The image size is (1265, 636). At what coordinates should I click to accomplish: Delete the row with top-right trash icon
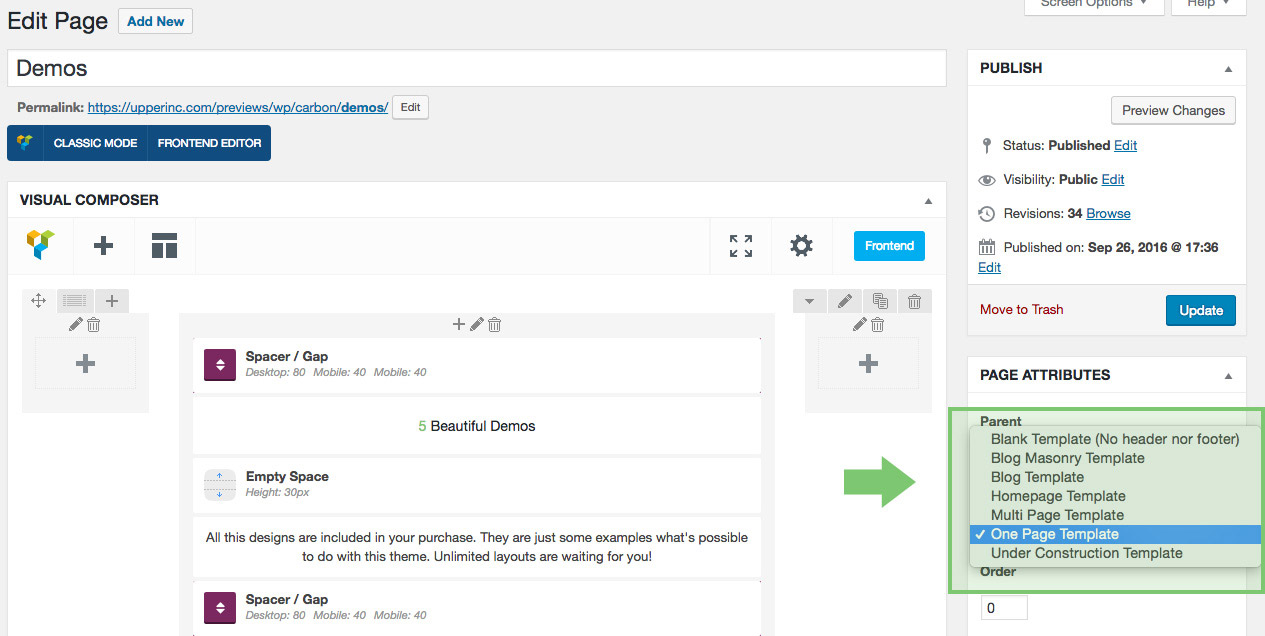pyautogui.click(x=914, y=300)
